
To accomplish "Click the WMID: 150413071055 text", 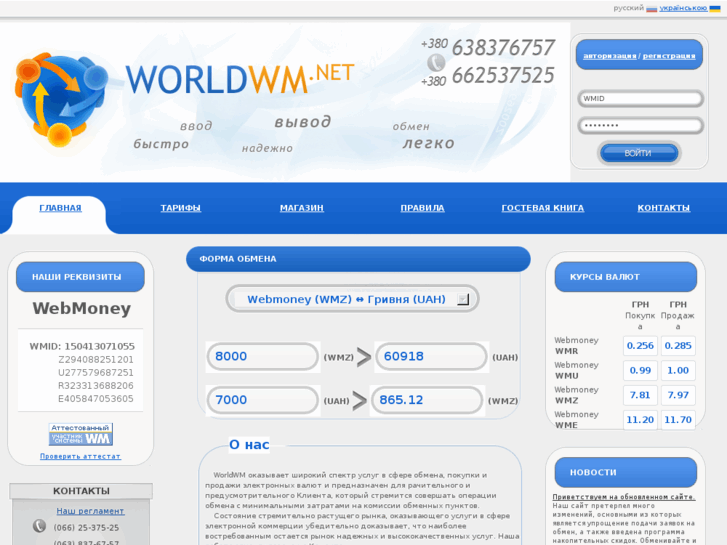I will click(x=82, y=346).
